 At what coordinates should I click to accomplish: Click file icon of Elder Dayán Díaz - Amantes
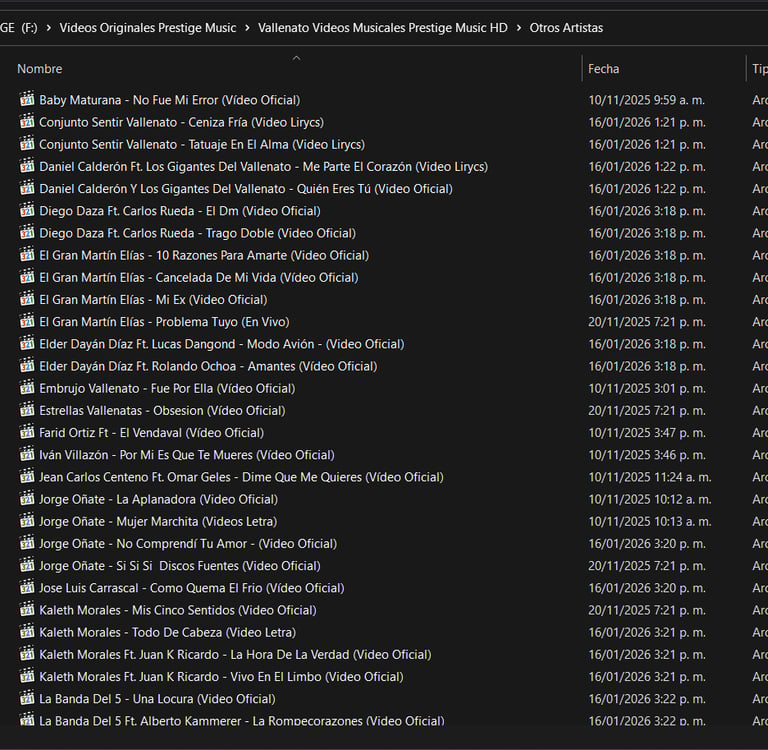(27, 365)
